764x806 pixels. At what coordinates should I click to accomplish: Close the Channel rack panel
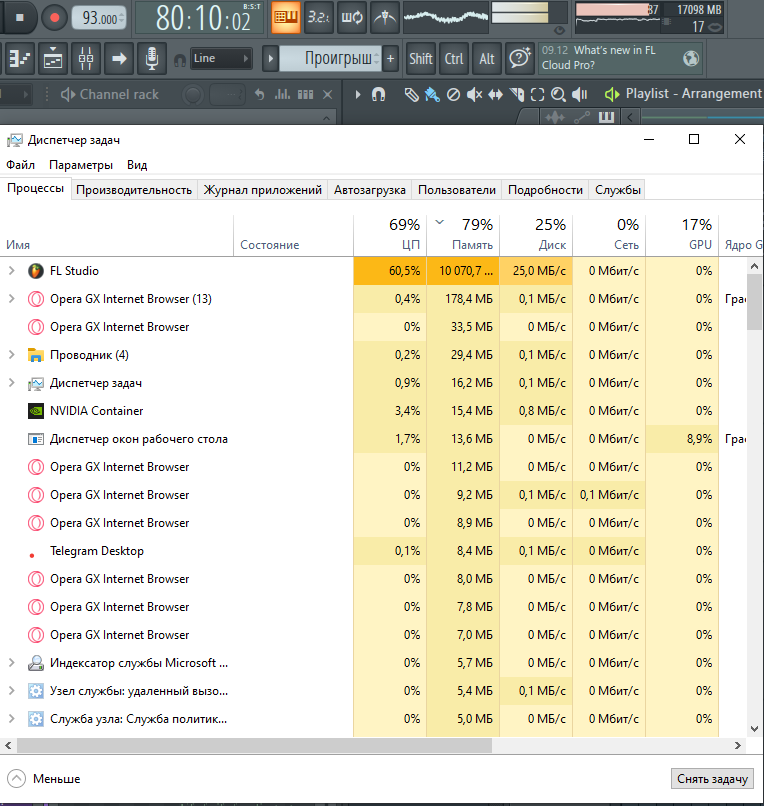[x=328, y=95]
